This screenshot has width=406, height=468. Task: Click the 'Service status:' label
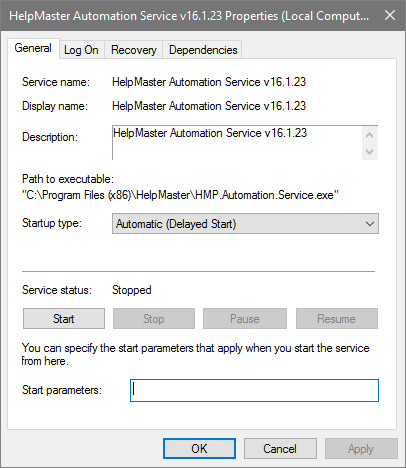pyautogui.click(x=57, y=290)
